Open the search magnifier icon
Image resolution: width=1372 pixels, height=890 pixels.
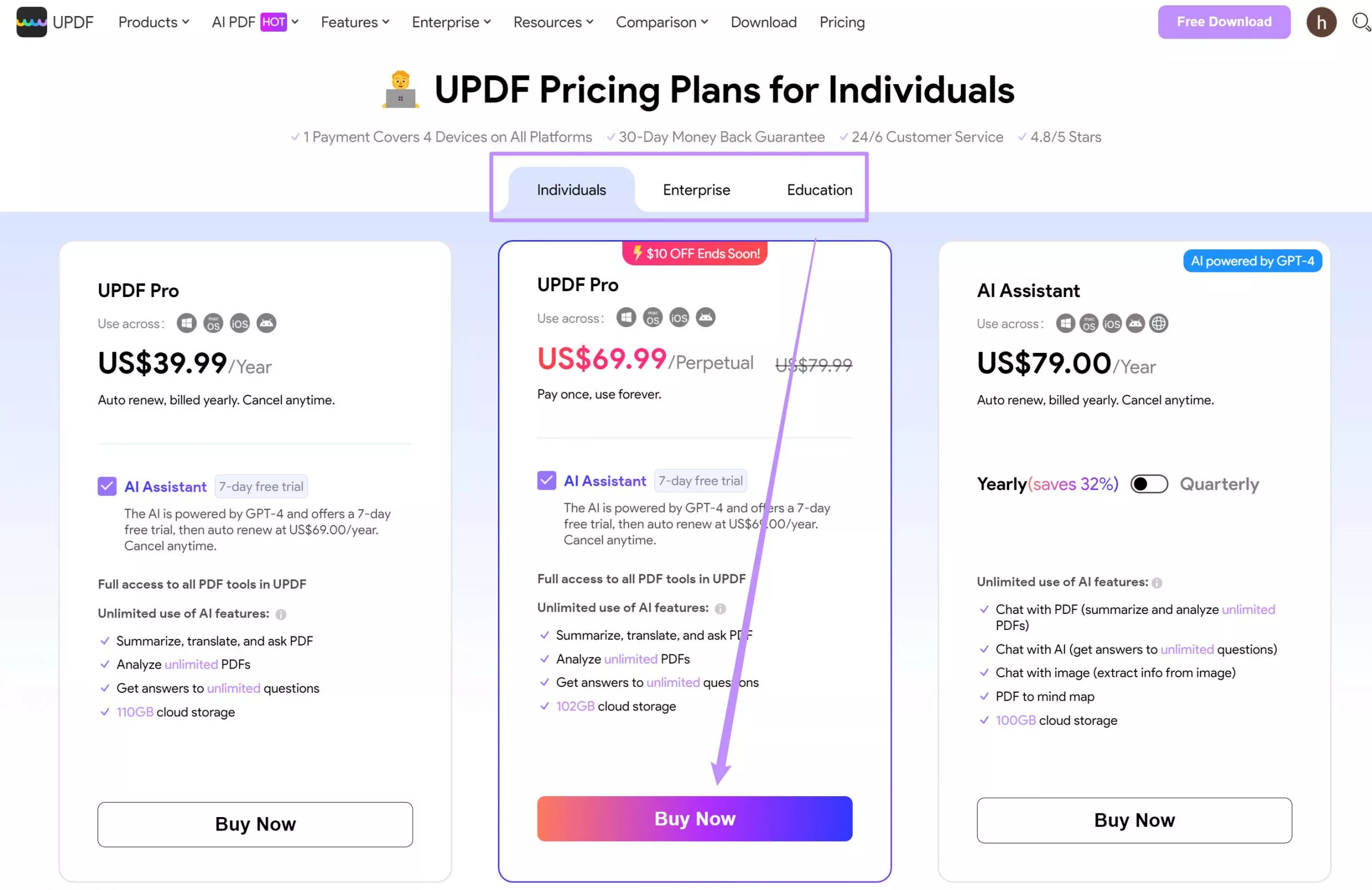coord(1360,22)
